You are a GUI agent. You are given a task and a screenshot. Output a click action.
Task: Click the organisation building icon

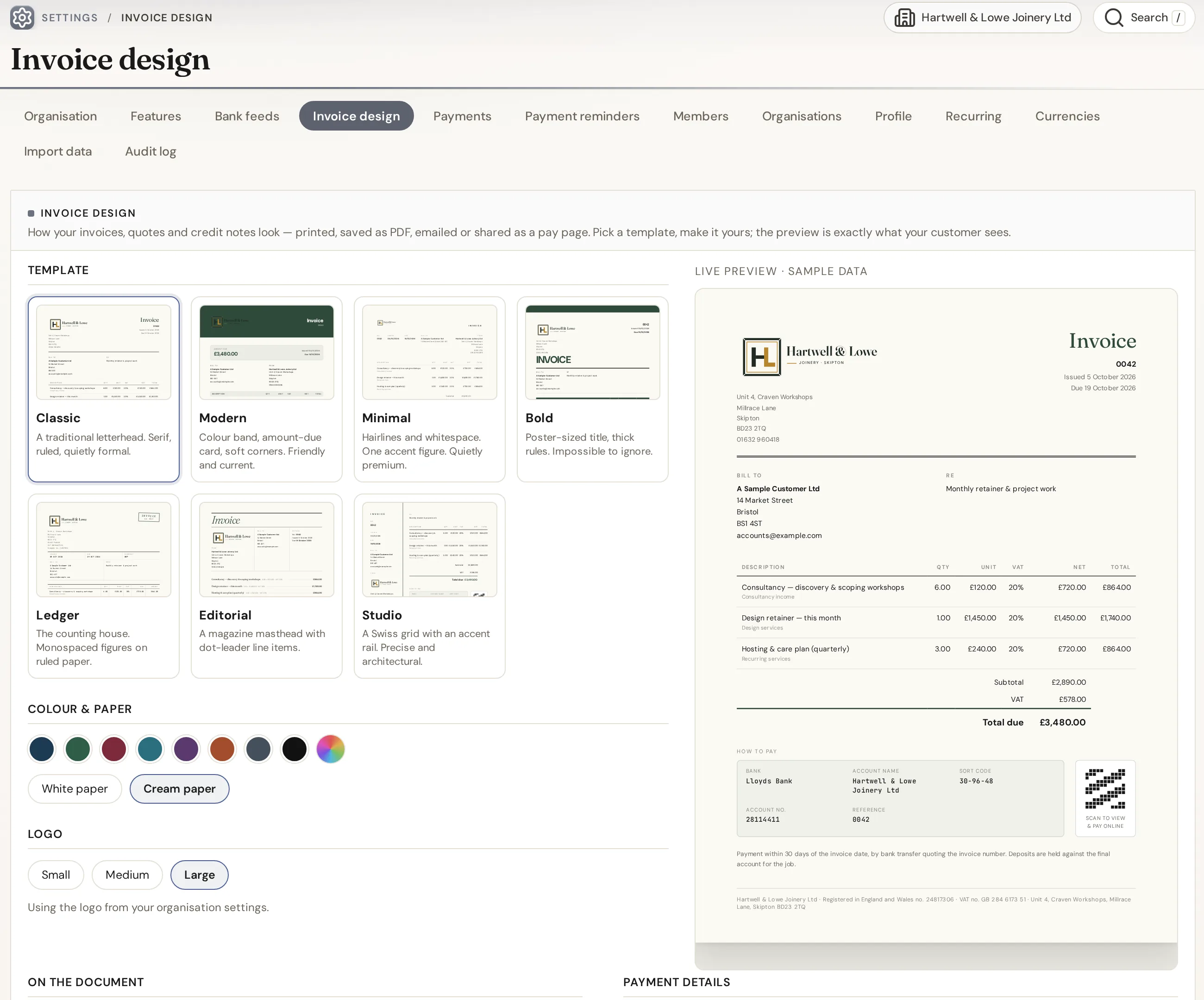coord(905,18)
